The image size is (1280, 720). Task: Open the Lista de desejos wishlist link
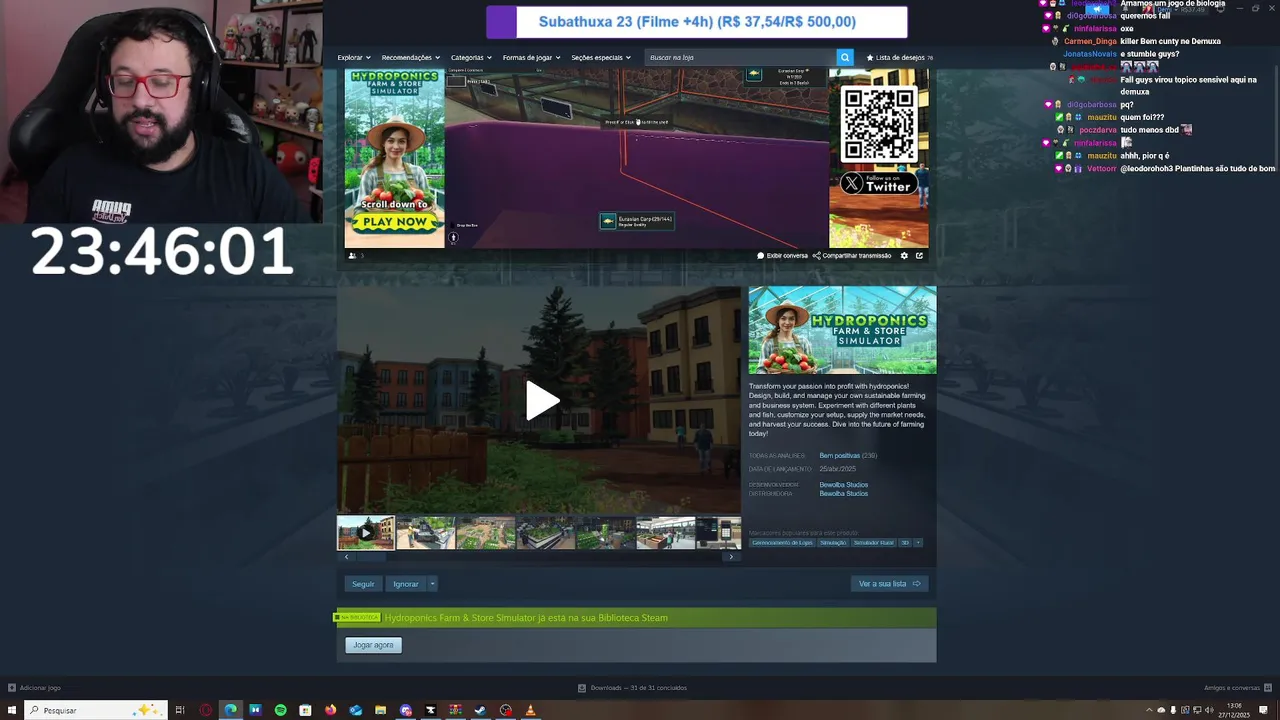[x=899, y=57]
